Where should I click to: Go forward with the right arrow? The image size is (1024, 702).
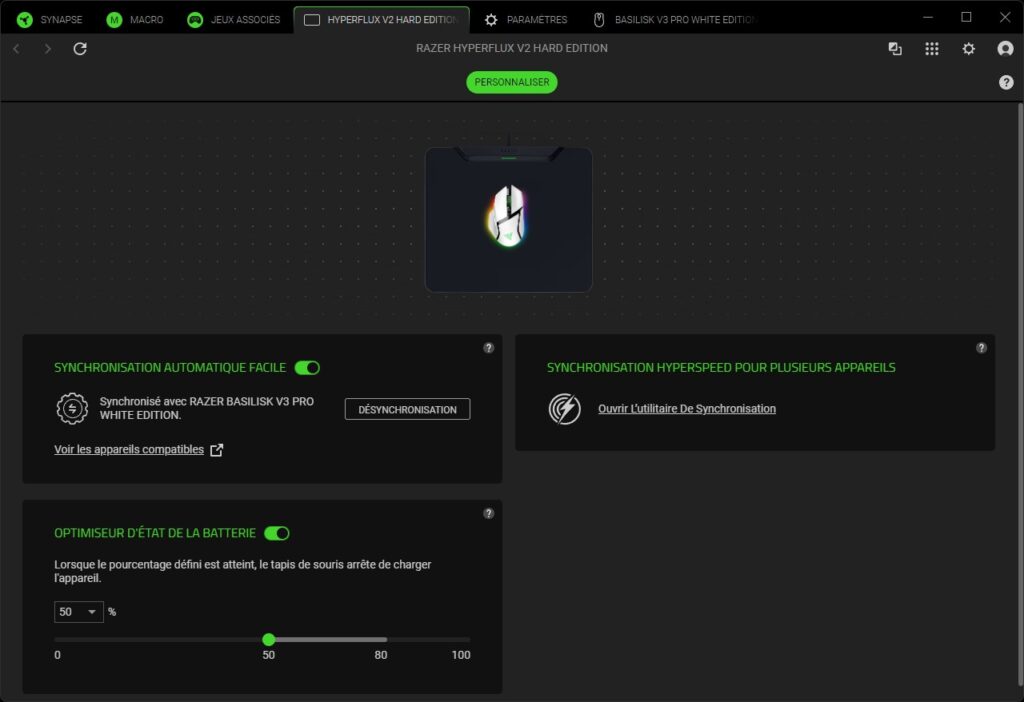48,48
